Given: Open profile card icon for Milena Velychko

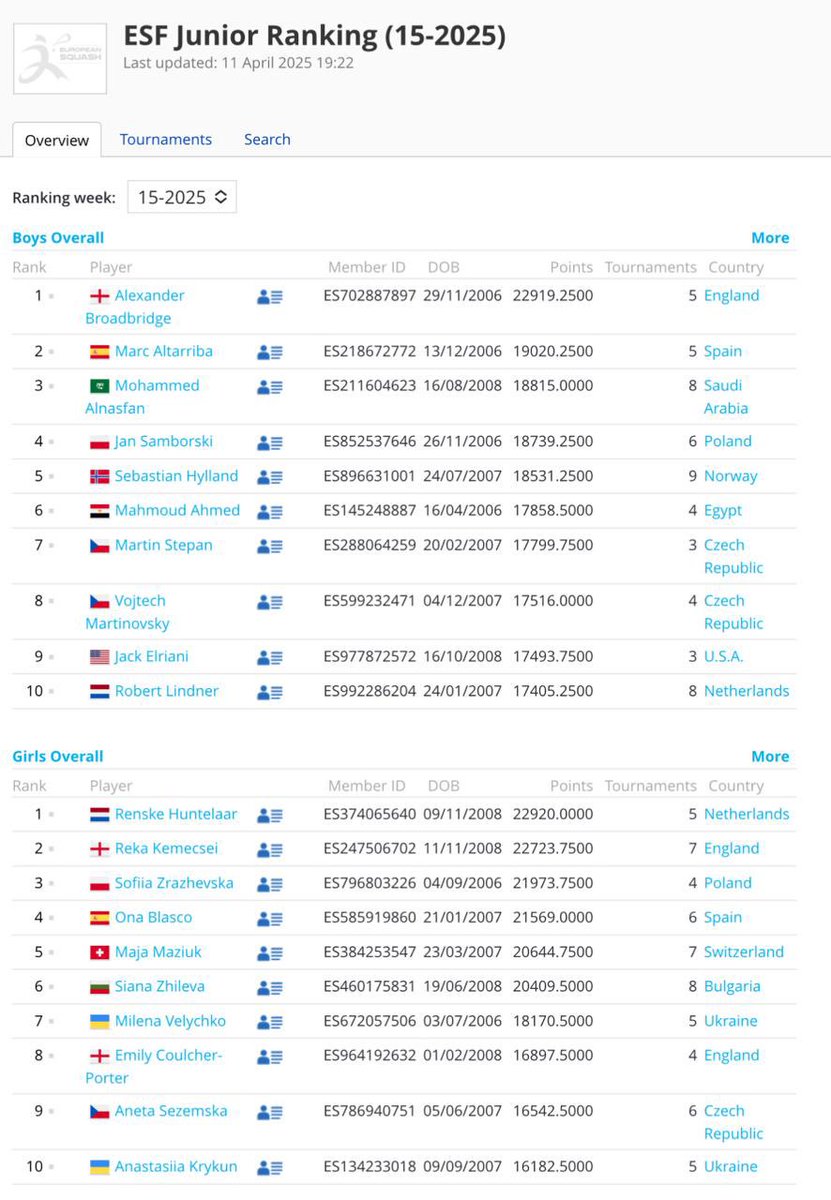Looking at the screenshot, I should click(270, 1022).
